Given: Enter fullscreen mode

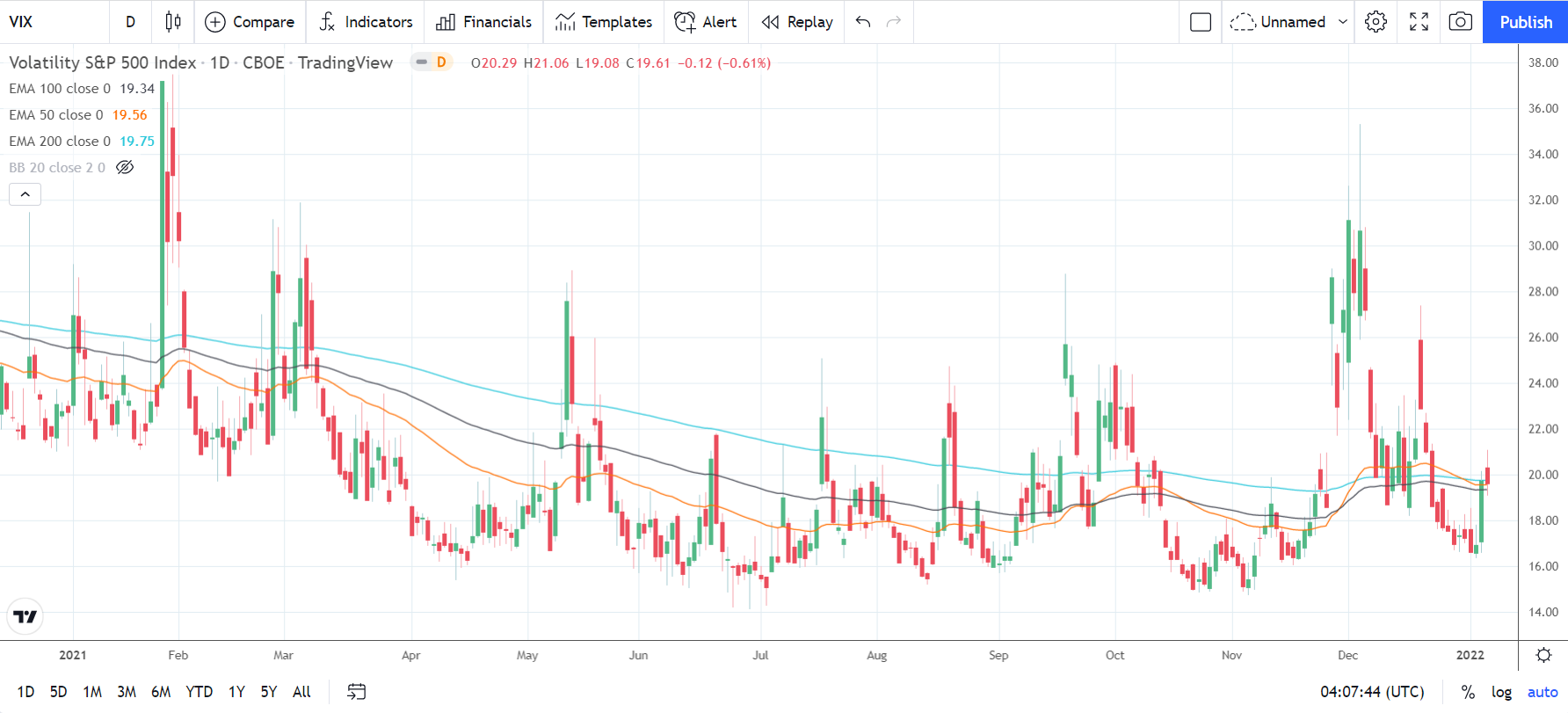Looking at the screenshot, I should tap(1419, 22).
